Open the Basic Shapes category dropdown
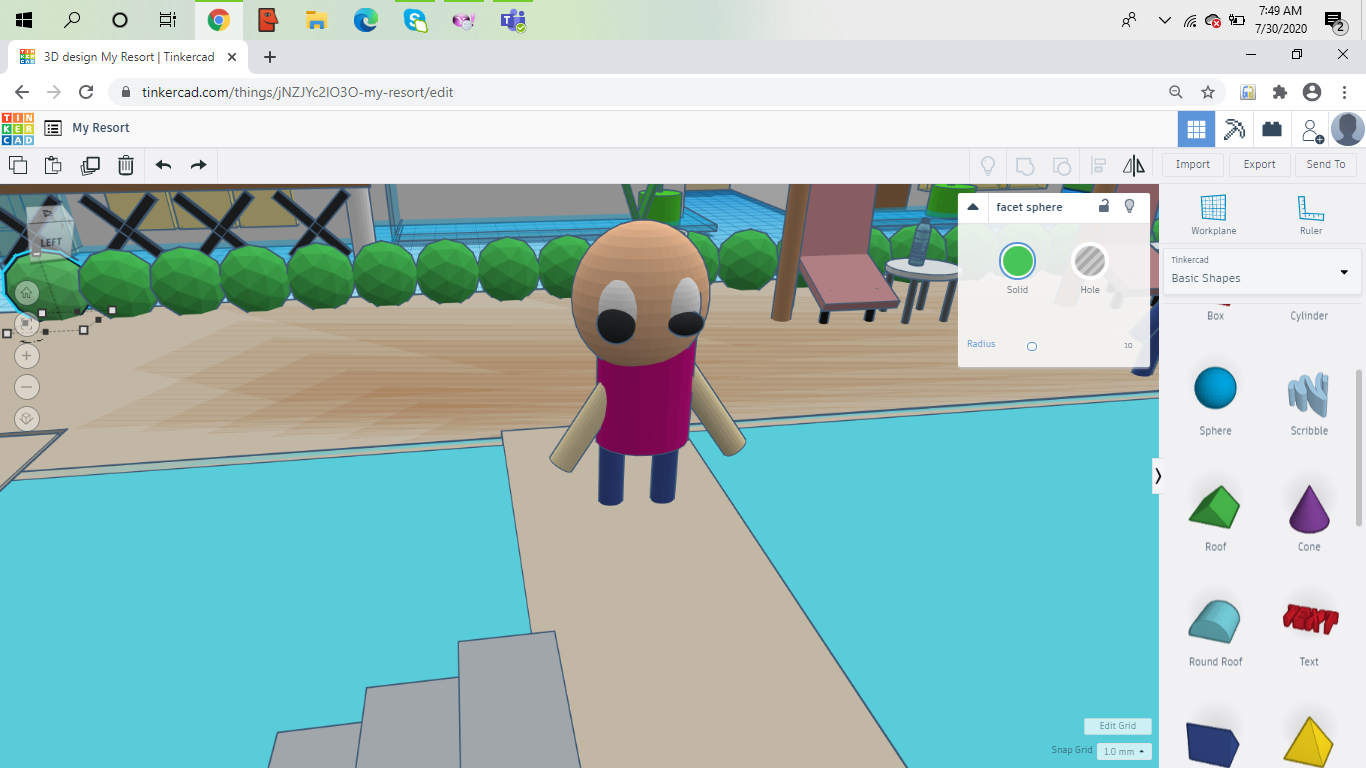1366x768 pixels. click(1260, 272)
